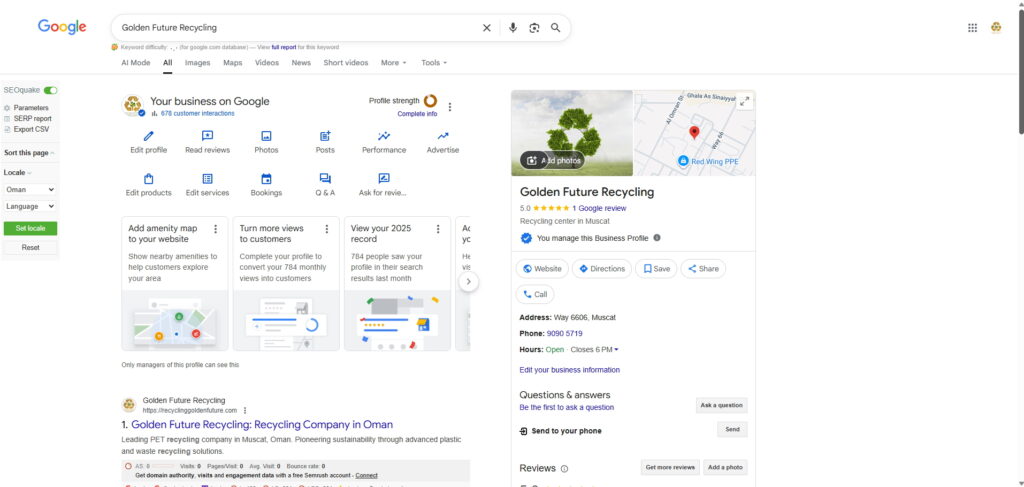Open Edit profile pencil action
This screenshot has height=487, width=1024.
coord(149,142)
